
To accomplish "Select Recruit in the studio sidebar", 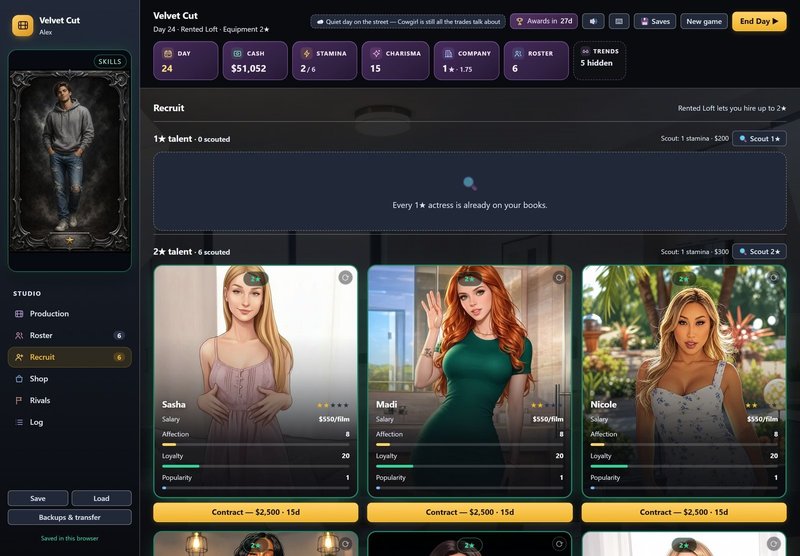I will pos(69,357).
